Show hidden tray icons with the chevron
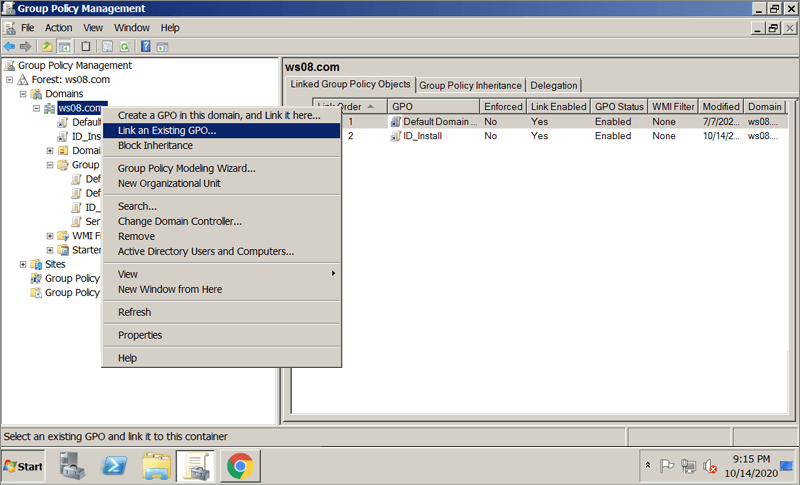The width and height of the screenshot is (800, 485). (647, 465)
